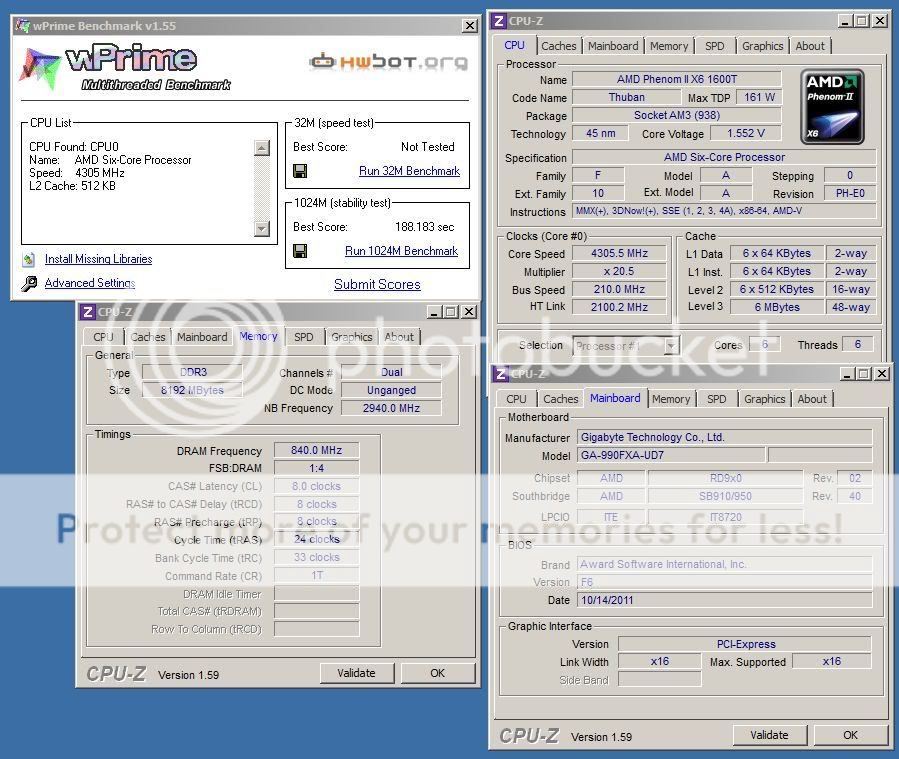Click the Graphic Interface Version value 'PCI-Express'
Screen dimensions: 899x759
click(745, 644)
